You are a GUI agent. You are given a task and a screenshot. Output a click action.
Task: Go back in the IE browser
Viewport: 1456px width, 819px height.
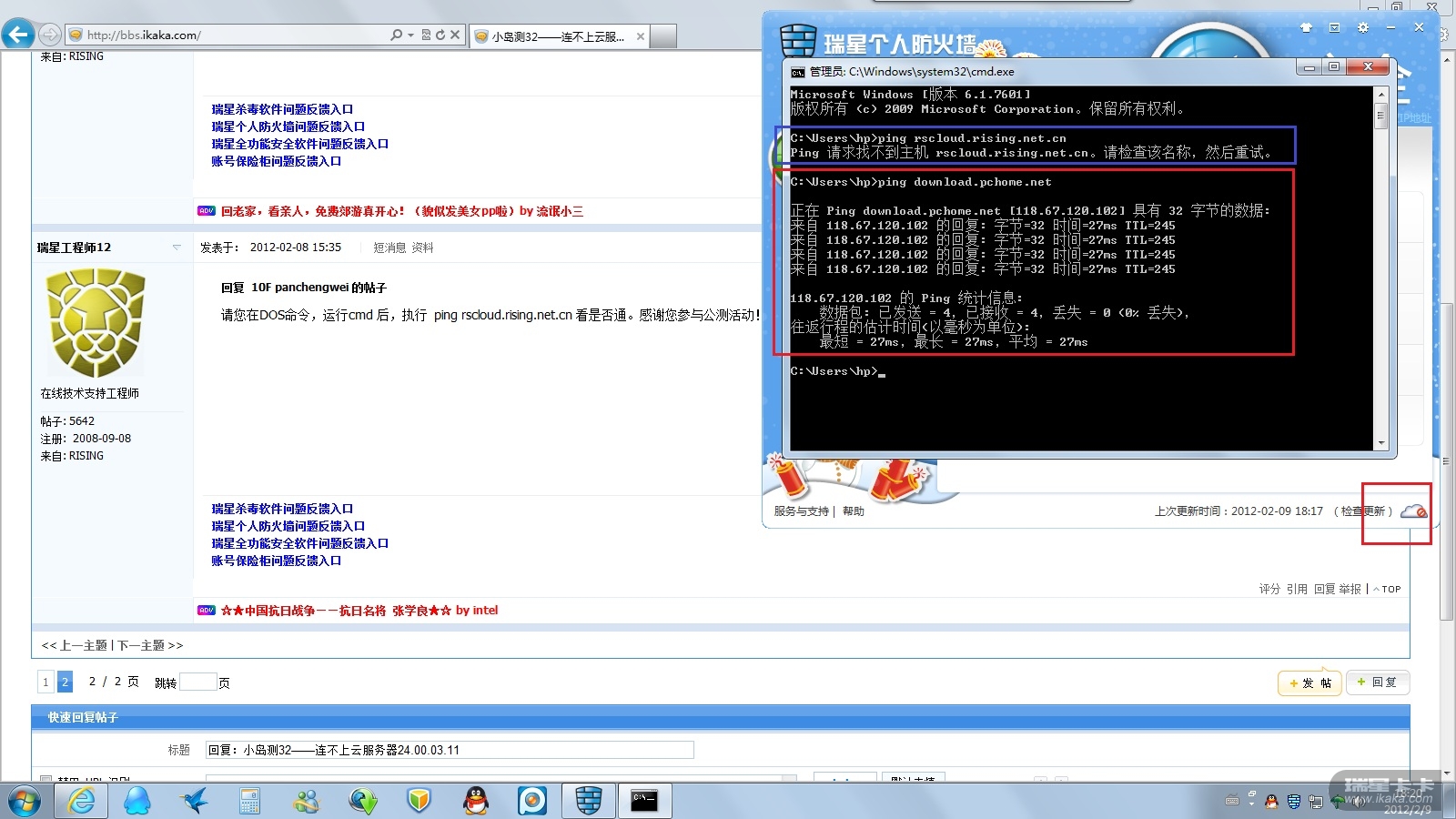pos(18,35)
